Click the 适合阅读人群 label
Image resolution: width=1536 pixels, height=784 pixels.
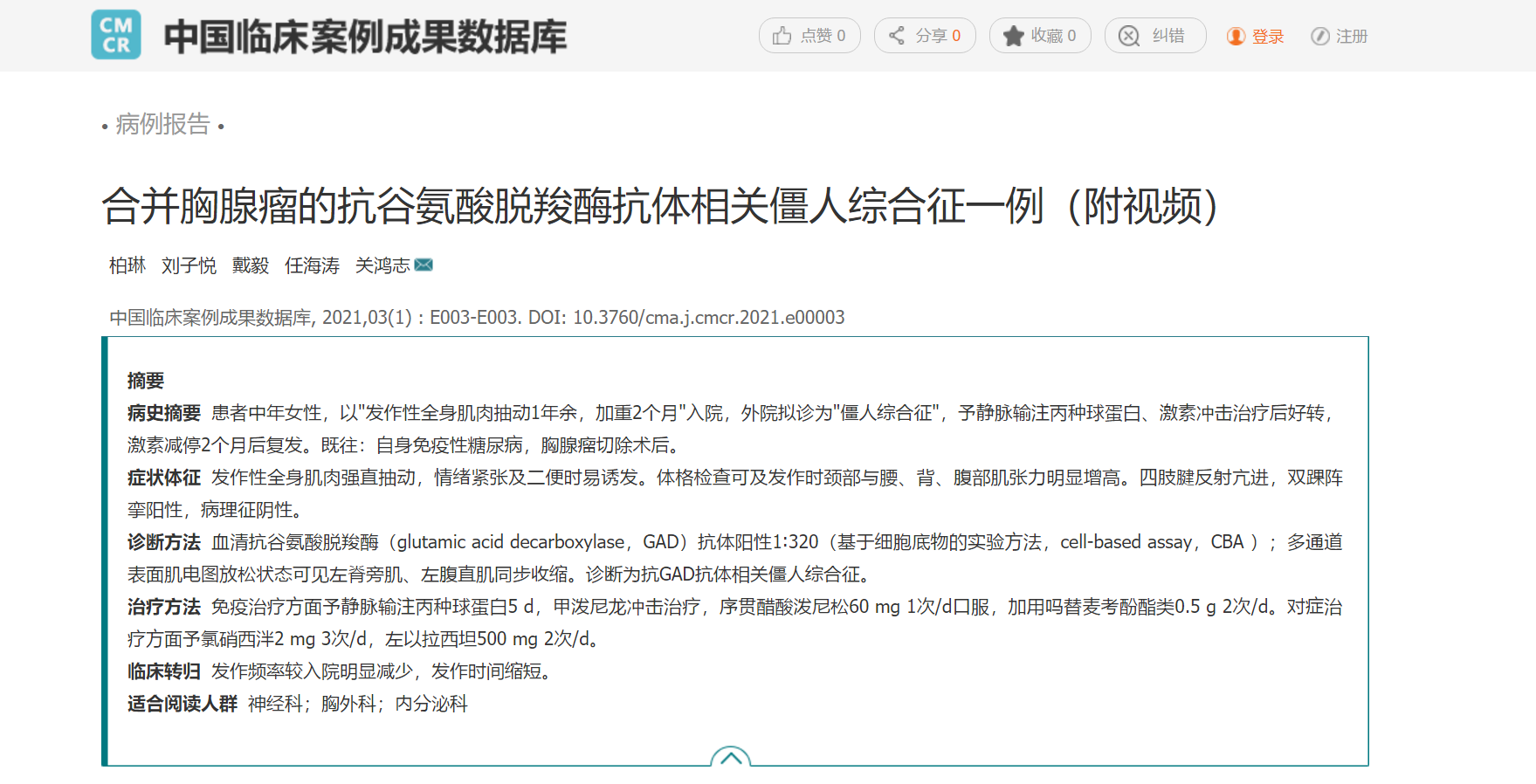coord(183,704)
